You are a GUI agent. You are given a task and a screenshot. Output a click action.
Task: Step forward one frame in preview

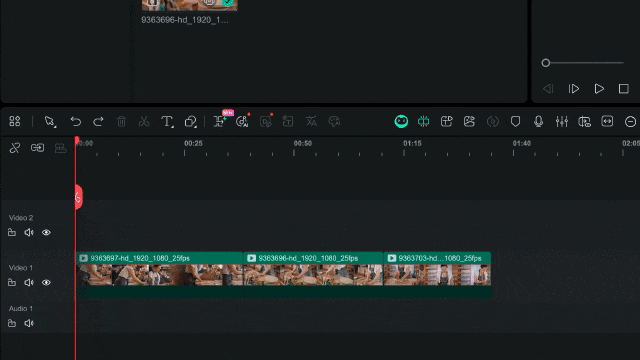point(574,89)
